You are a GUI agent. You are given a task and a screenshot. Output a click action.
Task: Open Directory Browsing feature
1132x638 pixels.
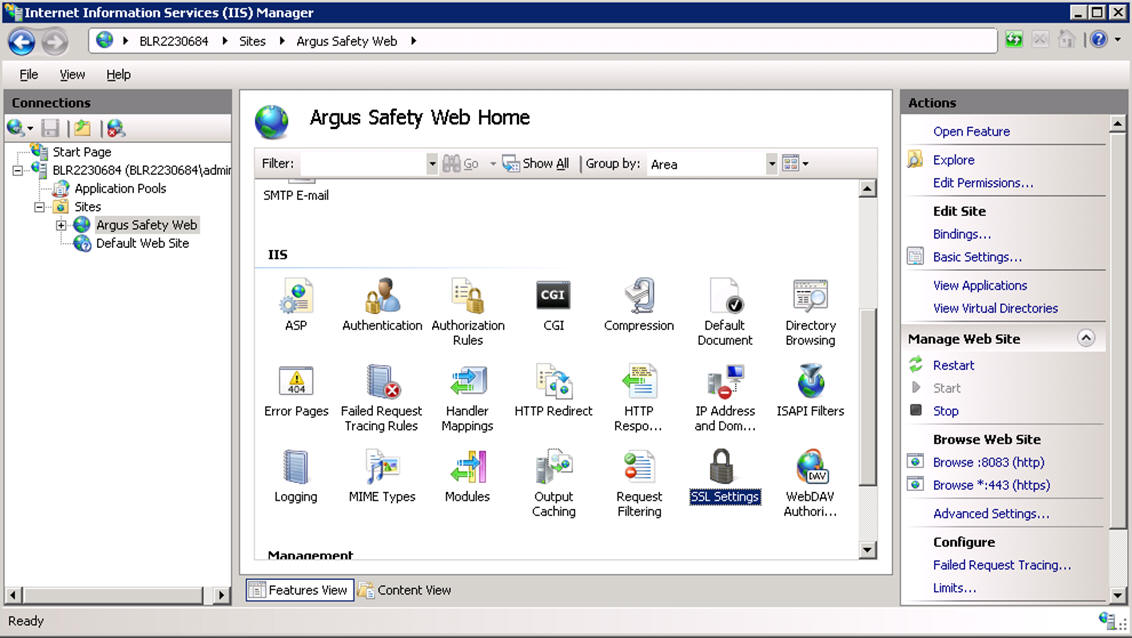pyautogui.click(x=810, y=296)
